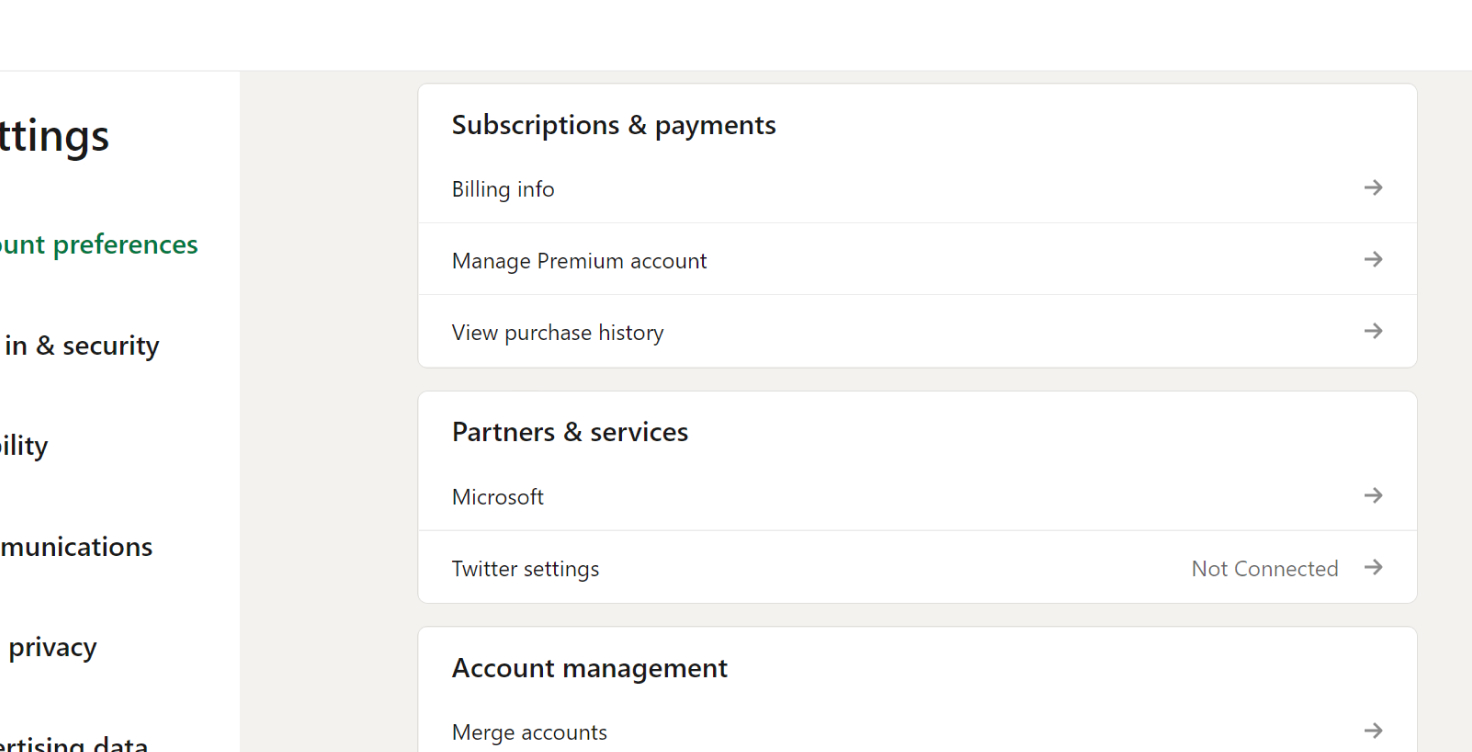Viewport: 1472px width, 752px height.
Task: Open Microsoft partner settings
Action: 498,497
